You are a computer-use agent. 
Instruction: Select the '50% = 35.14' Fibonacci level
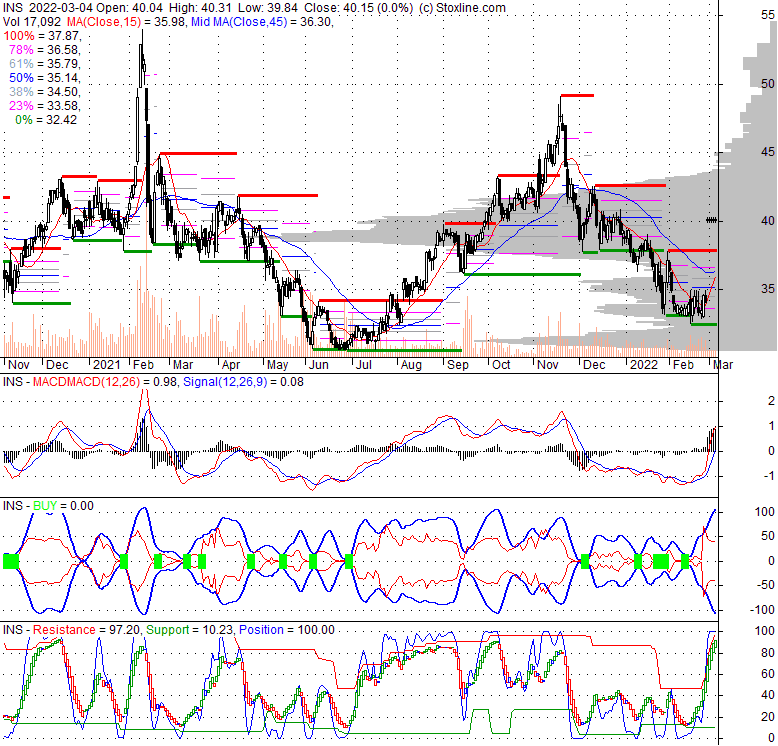45,78
